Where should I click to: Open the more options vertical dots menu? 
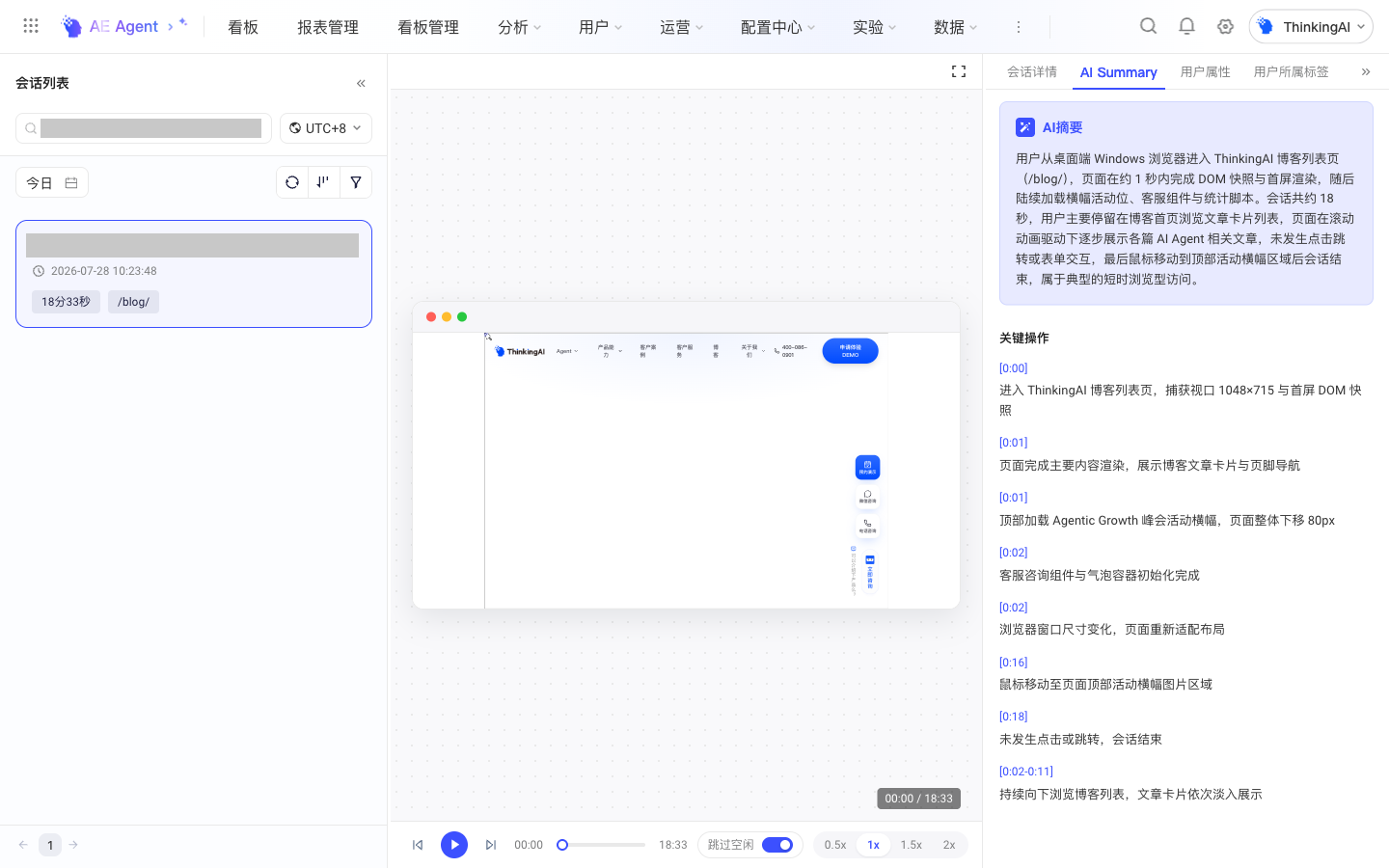coord(1018,27)
